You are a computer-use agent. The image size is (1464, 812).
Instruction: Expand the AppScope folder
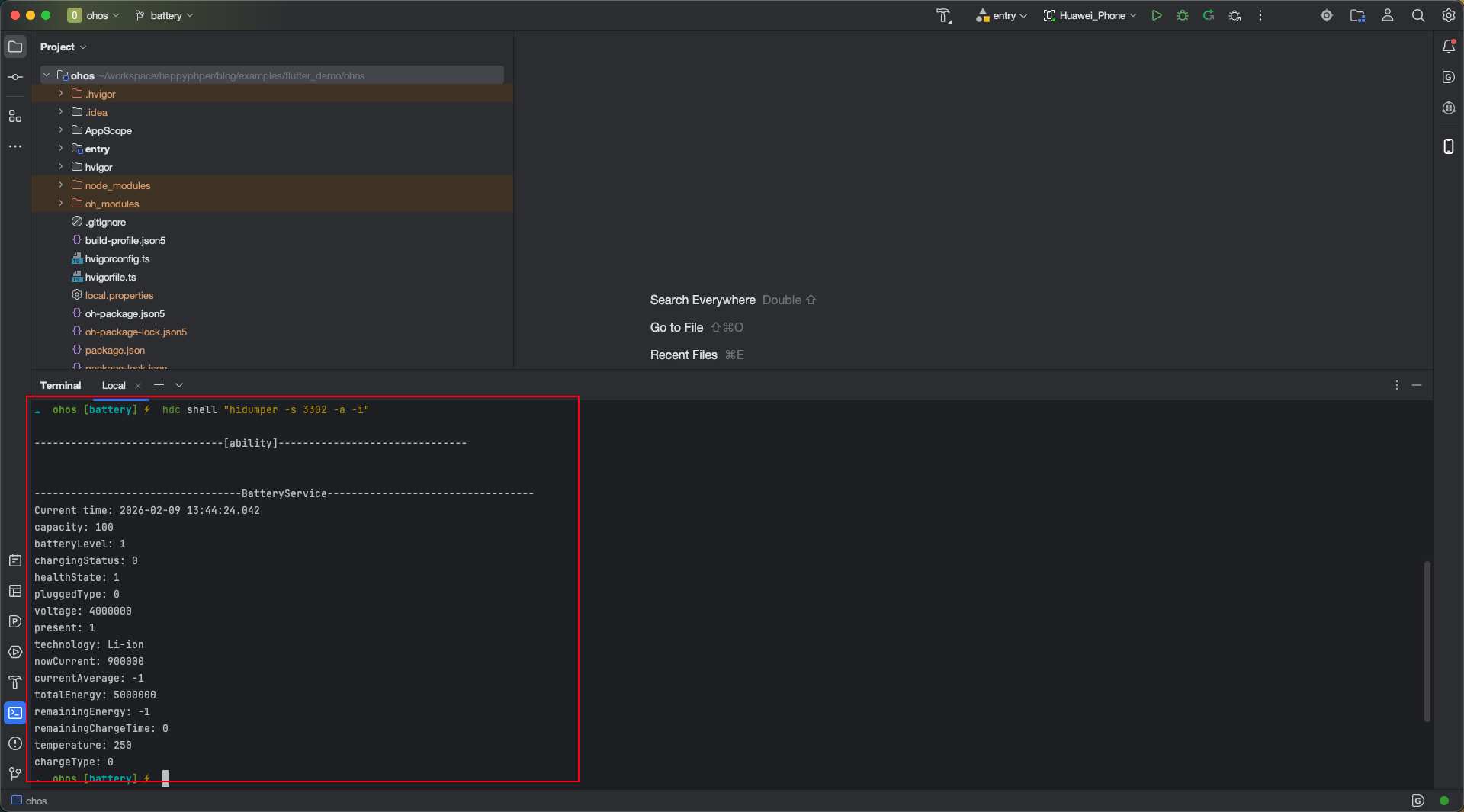click(61, 130)
